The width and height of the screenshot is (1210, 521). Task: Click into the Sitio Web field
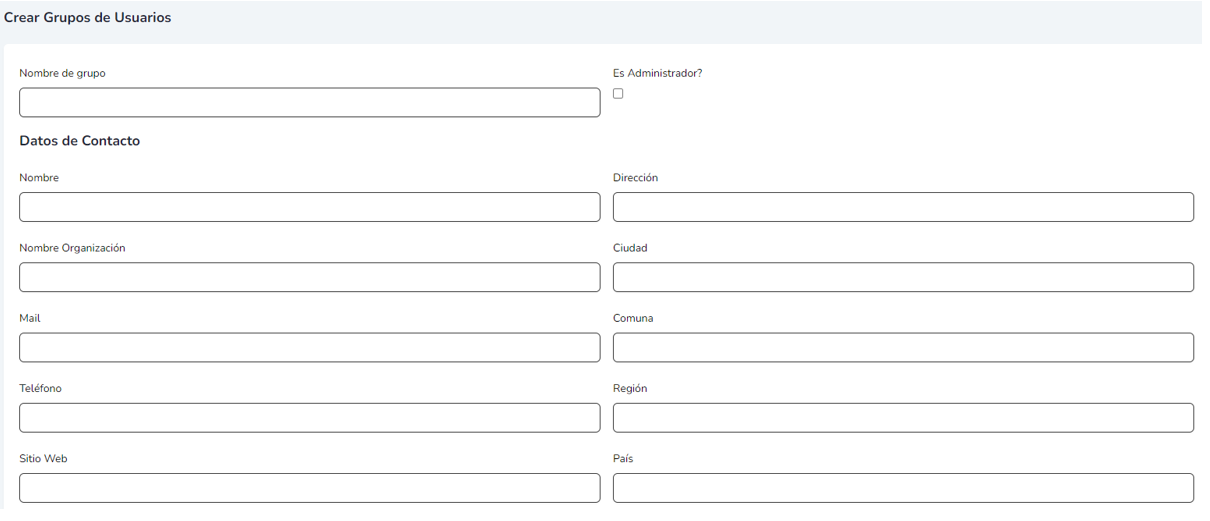pyautogui.click(x=310, y=487)
